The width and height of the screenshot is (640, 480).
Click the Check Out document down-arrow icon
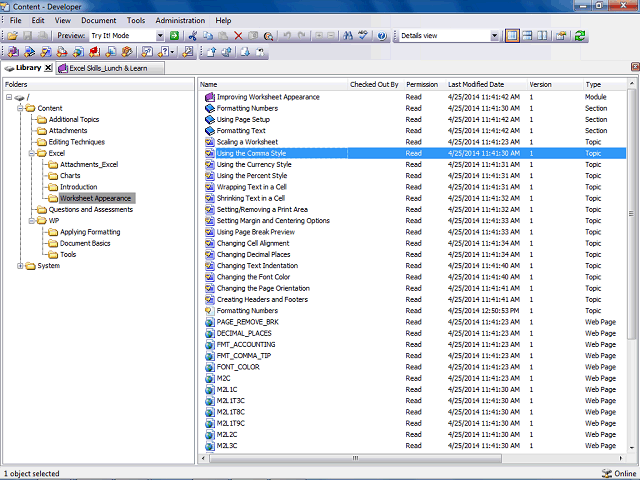tap(245, 52)
